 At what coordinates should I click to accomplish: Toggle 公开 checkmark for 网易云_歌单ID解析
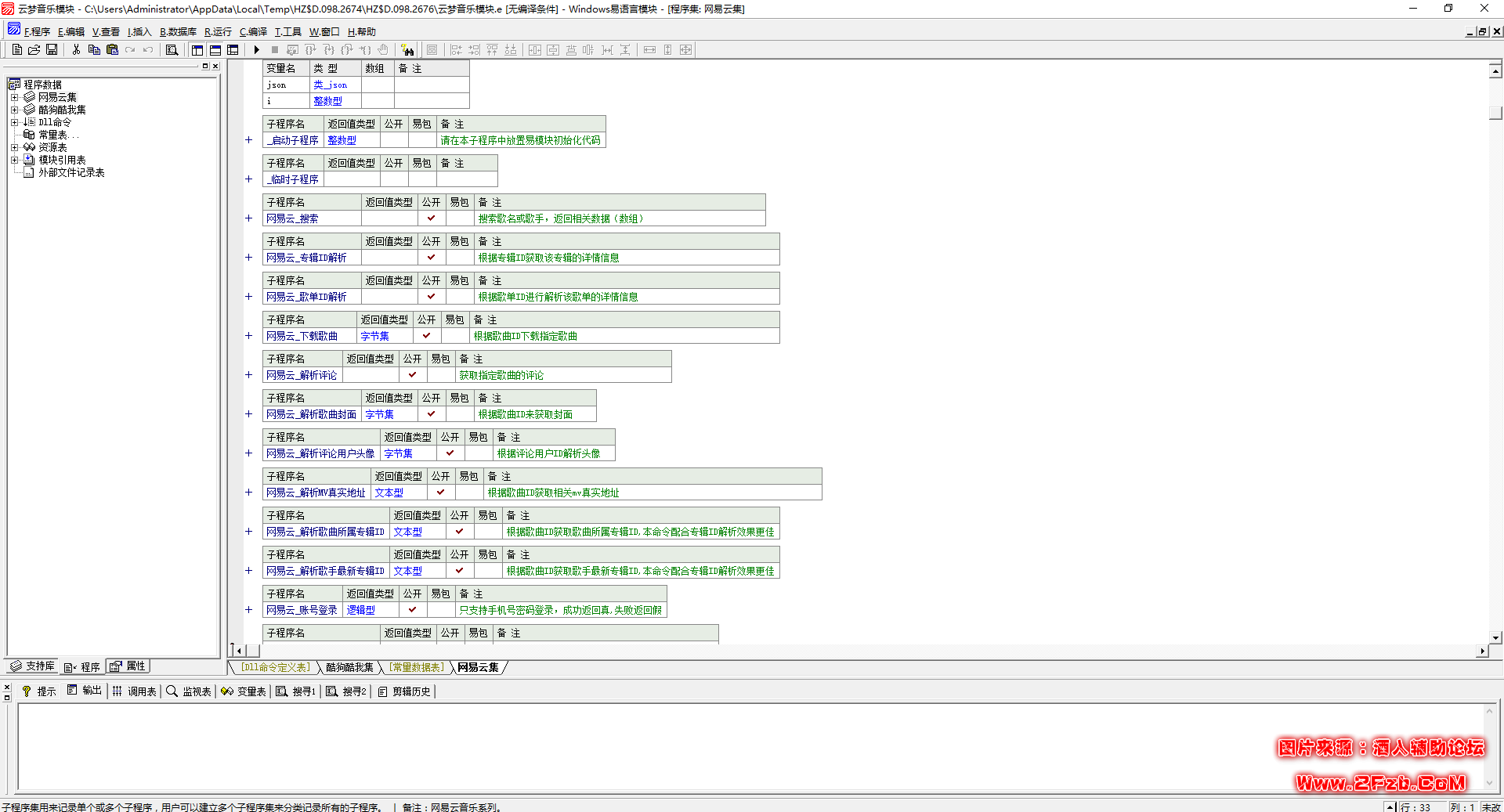(432, 297)
